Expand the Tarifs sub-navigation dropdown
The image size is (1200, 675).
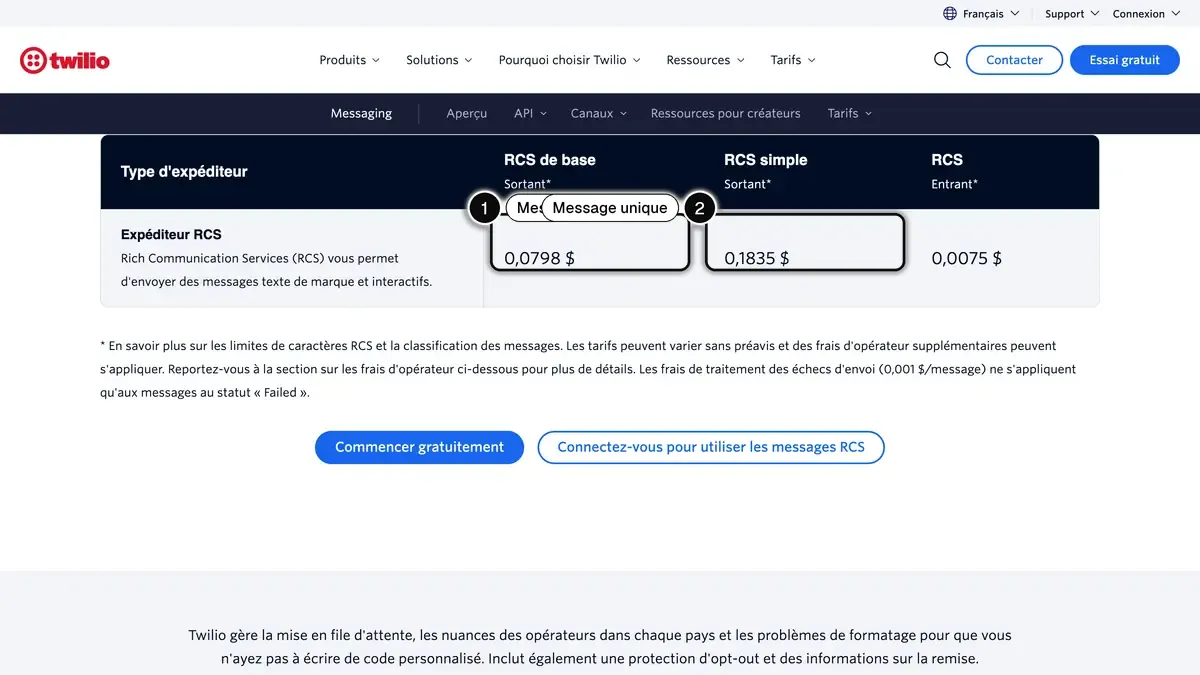click(x=850, y=113)
